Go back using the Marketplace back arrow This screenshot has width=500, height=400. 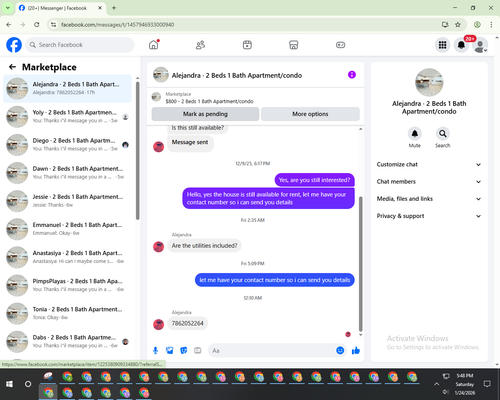12,67
